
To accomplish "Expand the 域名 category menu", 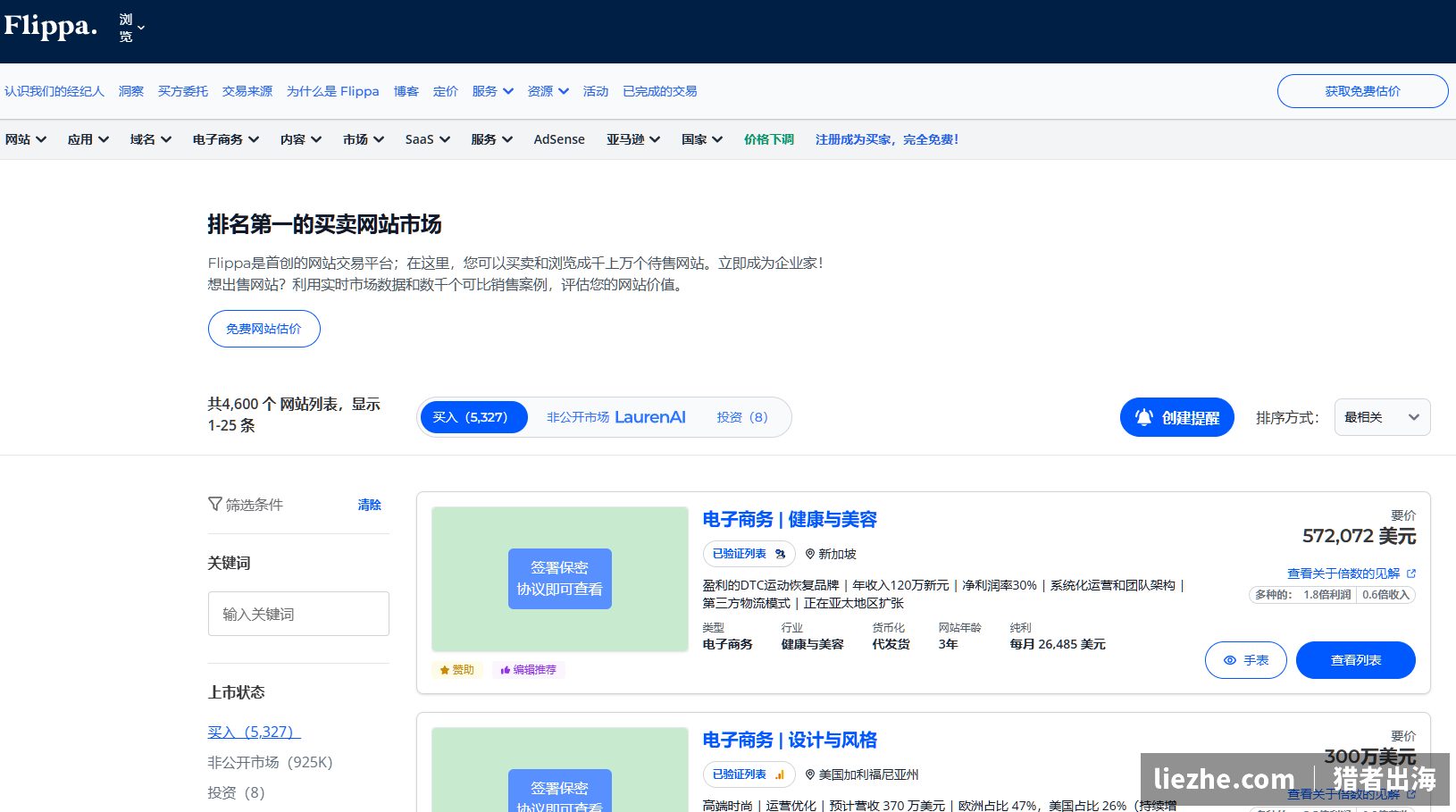I will [151, 139].
